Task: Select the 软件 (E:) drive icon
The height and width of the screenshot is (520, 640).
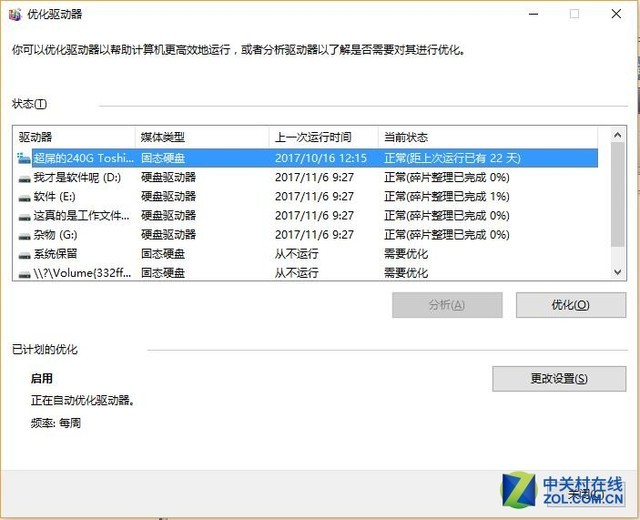Action: pos(24,196)
